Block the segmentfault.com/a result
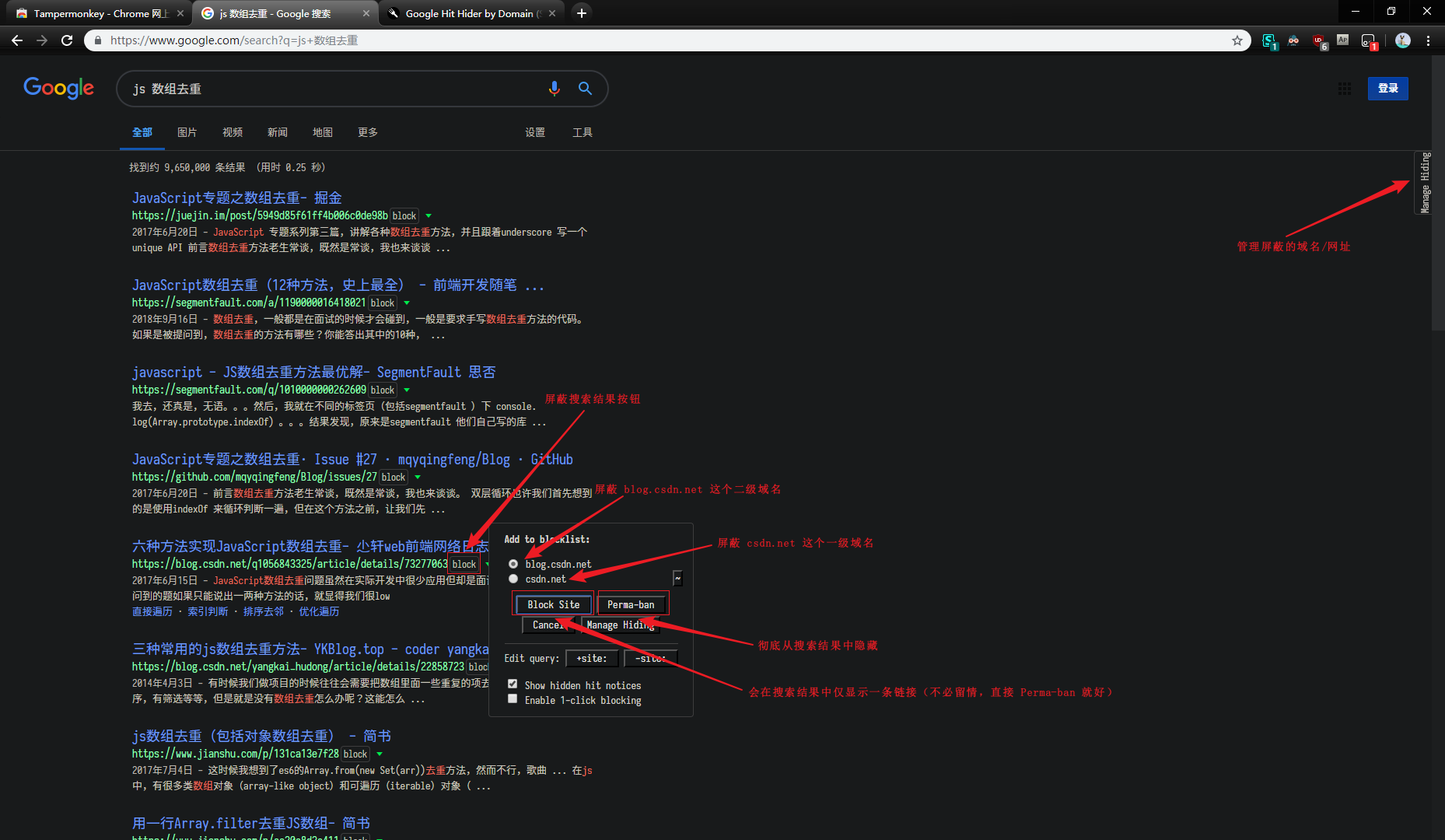Screen dimensions: 1445x840 [x=383, y=303]
